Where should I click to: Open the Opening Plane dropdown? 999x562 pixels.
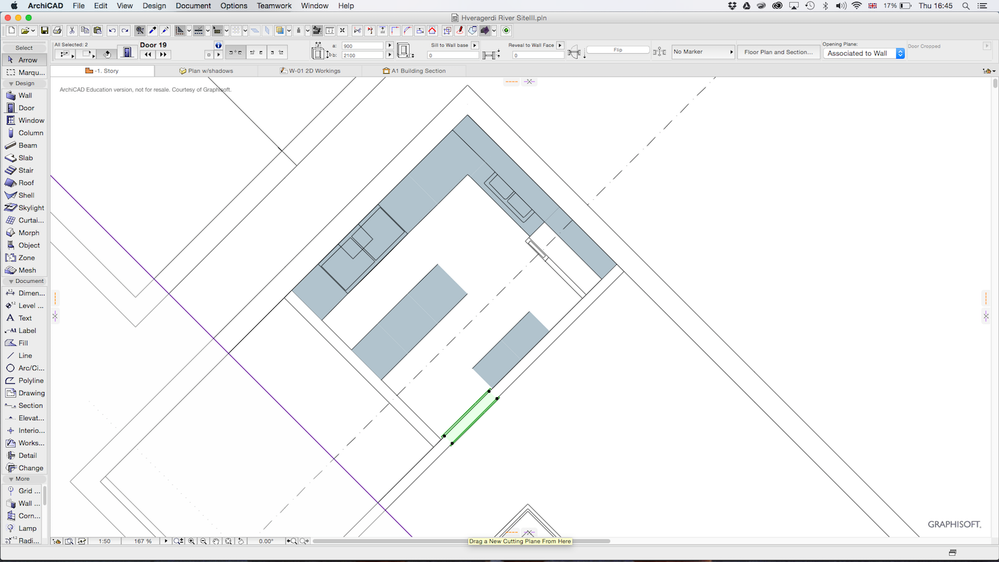[x=863, y=54]
